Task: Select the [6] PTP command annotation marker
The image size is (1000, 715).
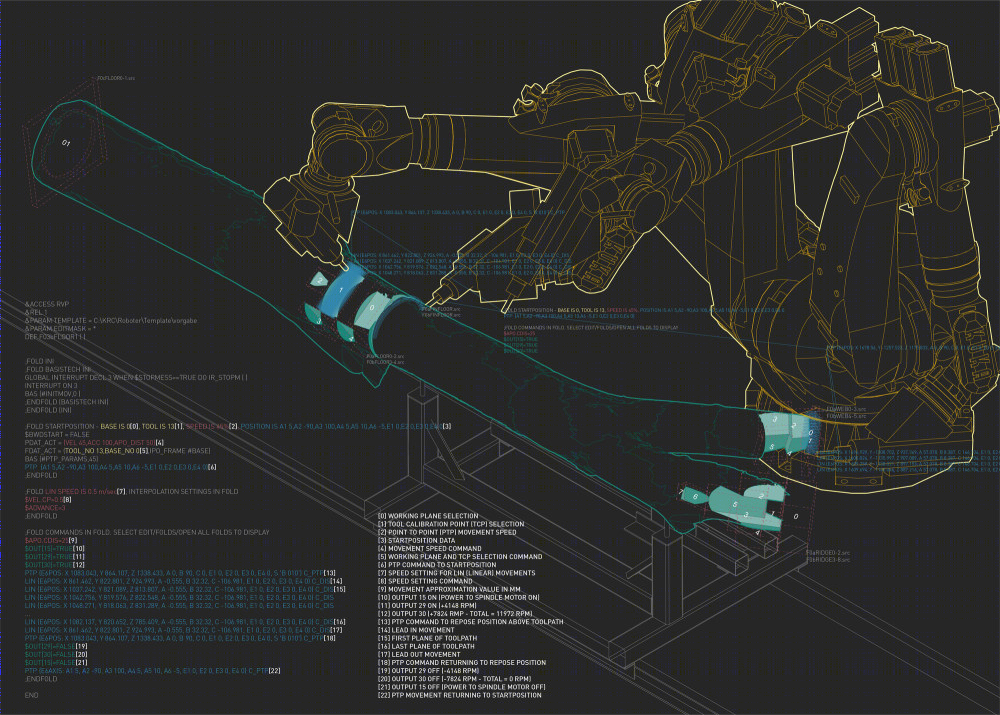Action: 212,468
